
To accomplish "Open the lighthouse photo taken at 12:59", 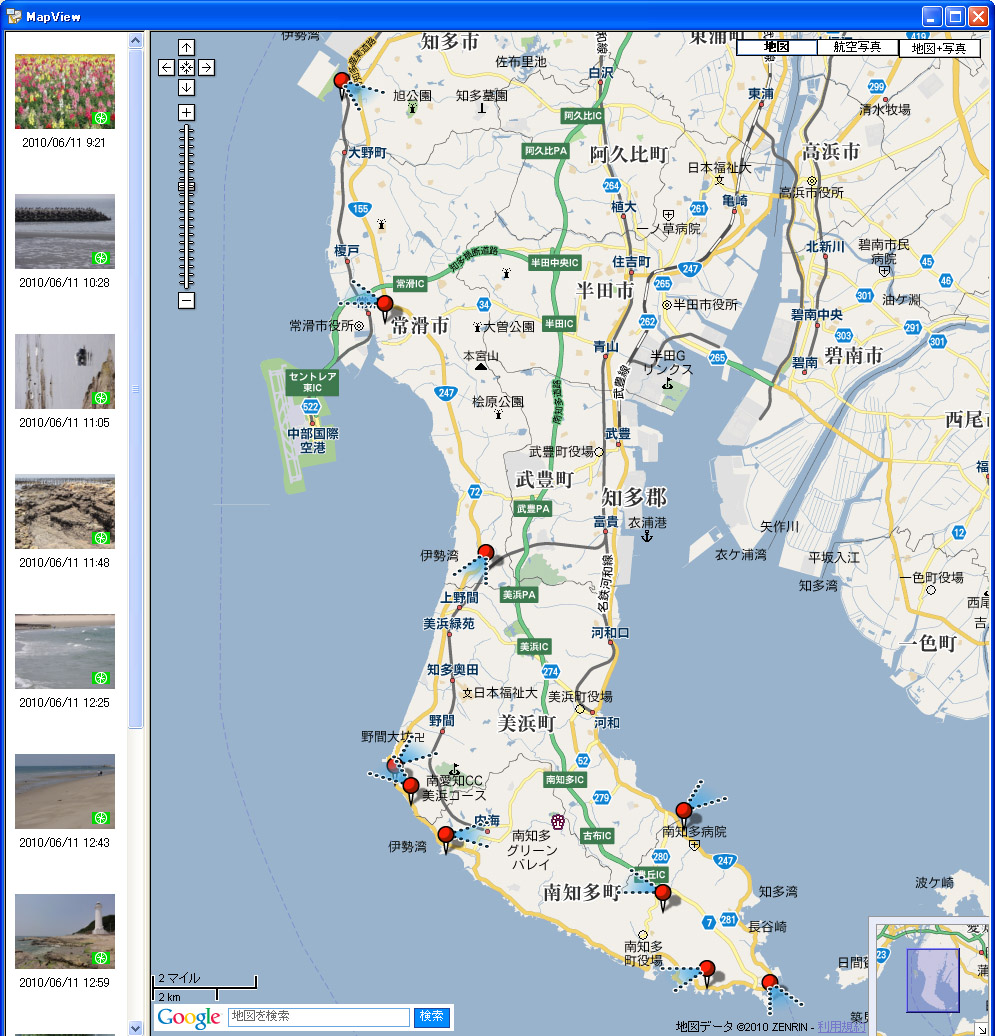I will [64, 931].
